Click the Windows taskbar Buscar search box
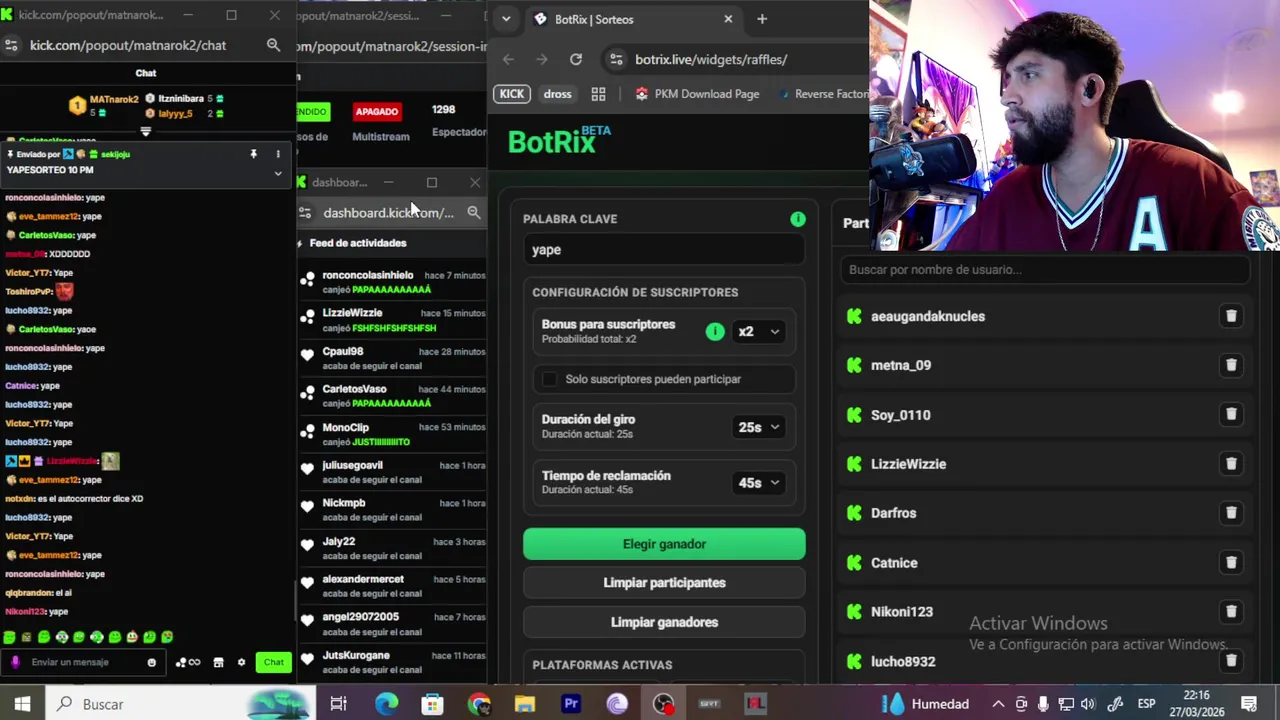This screenshot has height=720, width=1280. coord(180,704)
